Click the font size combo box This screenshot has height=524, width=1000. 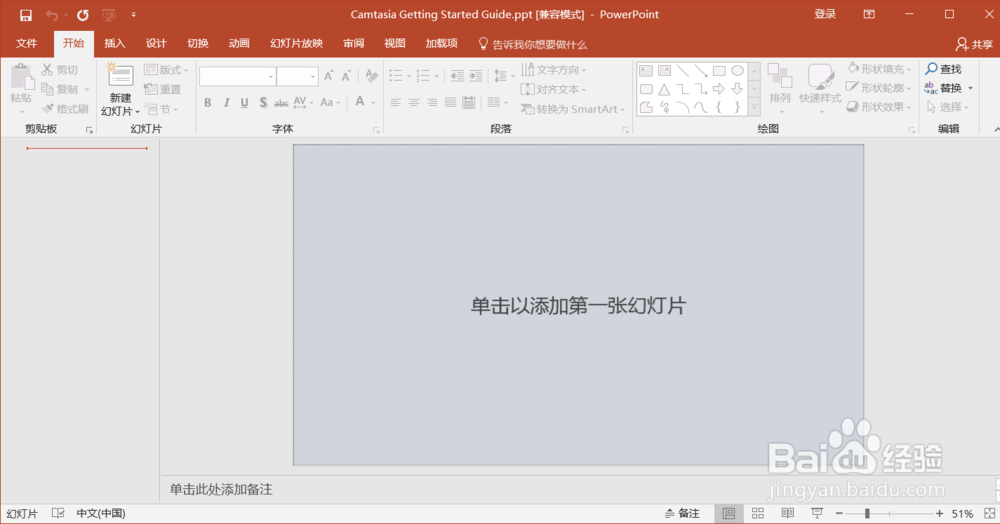pyautogui.click(x=297, y=76)
